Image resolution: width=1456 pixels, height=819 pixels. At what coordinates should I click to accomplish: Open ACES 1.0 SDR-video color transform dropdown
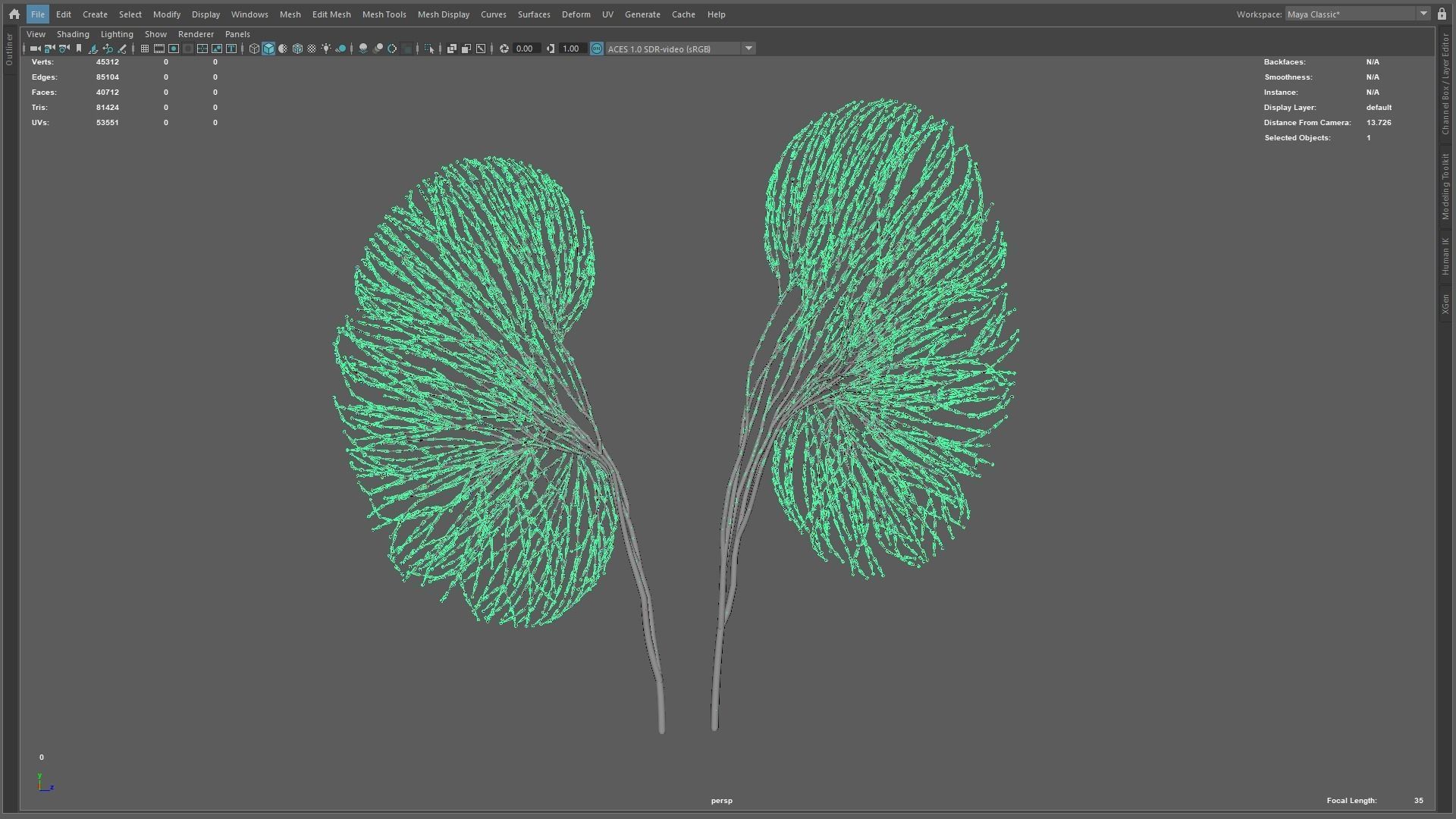673,49
